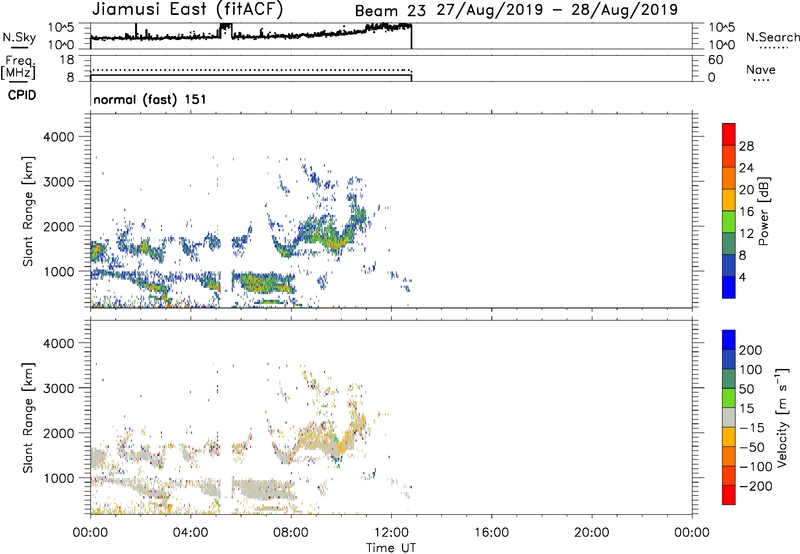Click the '04:00' time axis label
Image resolution: width=800 pixels, height=554 pixels.
coord(190,533)
